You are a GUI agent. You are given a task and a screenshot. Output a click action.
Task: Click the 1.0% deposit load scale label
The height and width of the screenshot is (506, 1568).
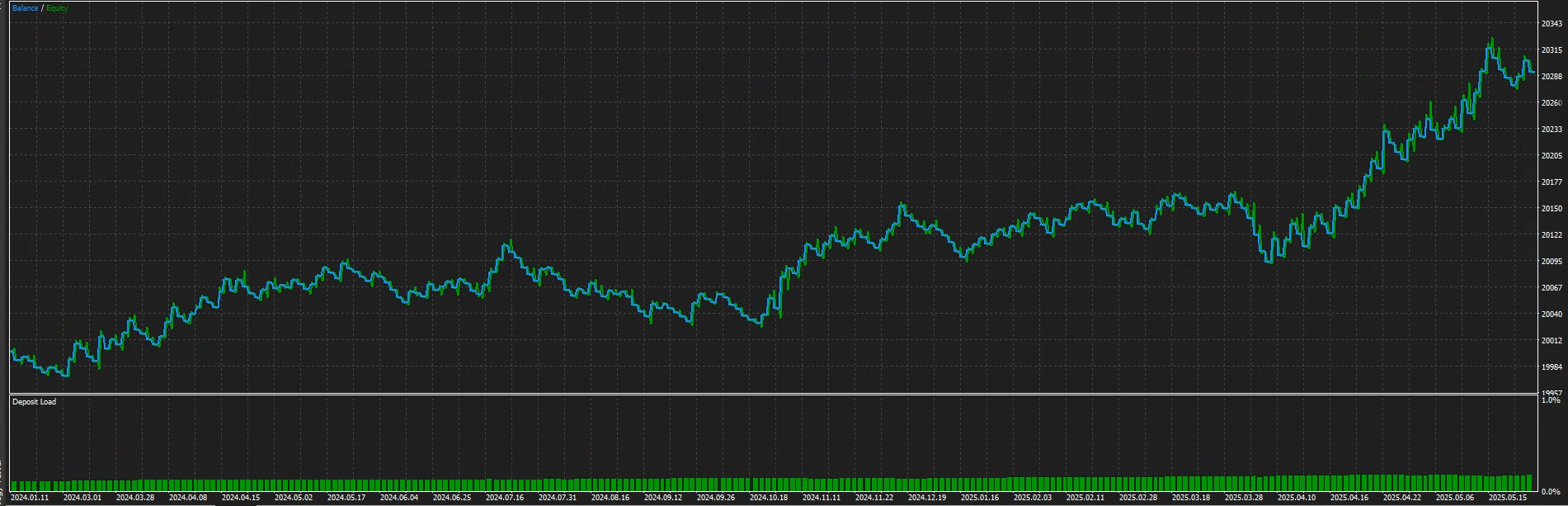pos(1551,400)
